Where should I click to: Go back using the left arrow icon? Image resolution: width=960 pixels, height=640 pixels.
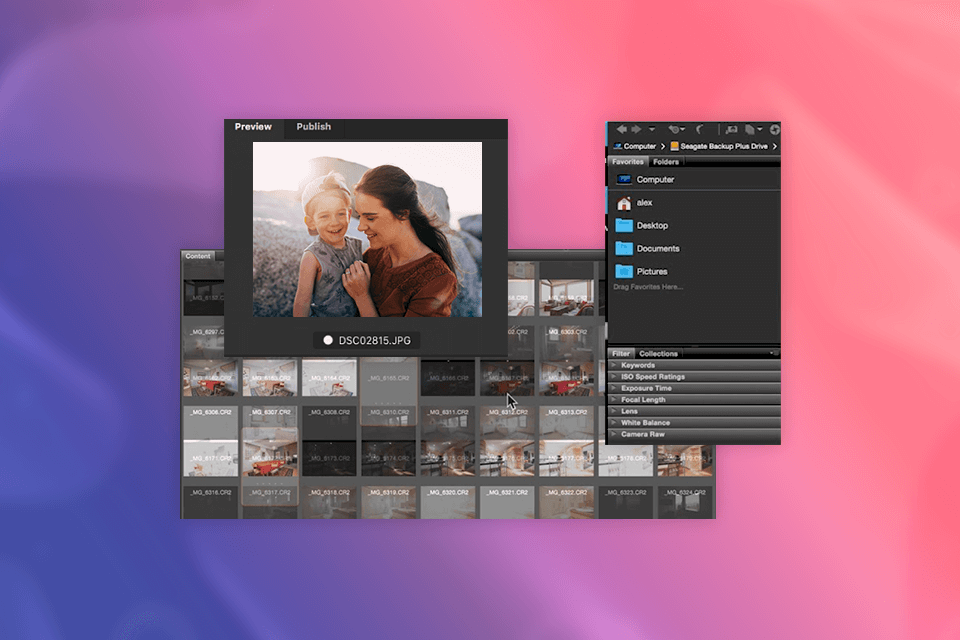point(621,129)
